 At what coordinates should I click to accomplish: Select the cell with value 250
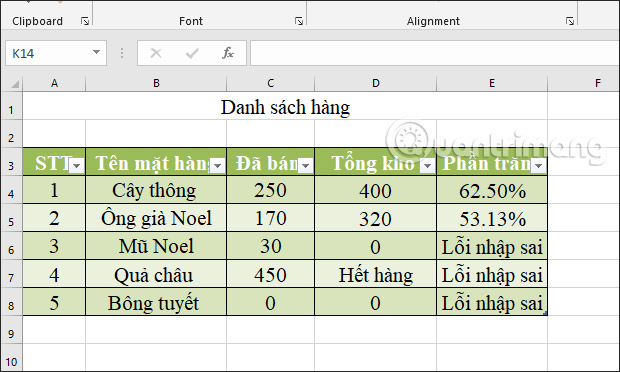(x=270, y=190)
